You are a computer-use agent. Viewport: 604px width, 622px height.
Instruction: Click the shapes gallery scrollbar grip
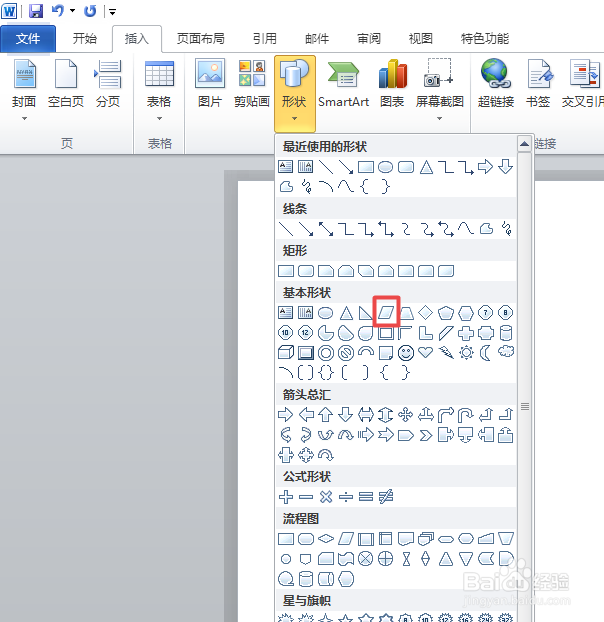pyautogui.click(x=525, y=406)
